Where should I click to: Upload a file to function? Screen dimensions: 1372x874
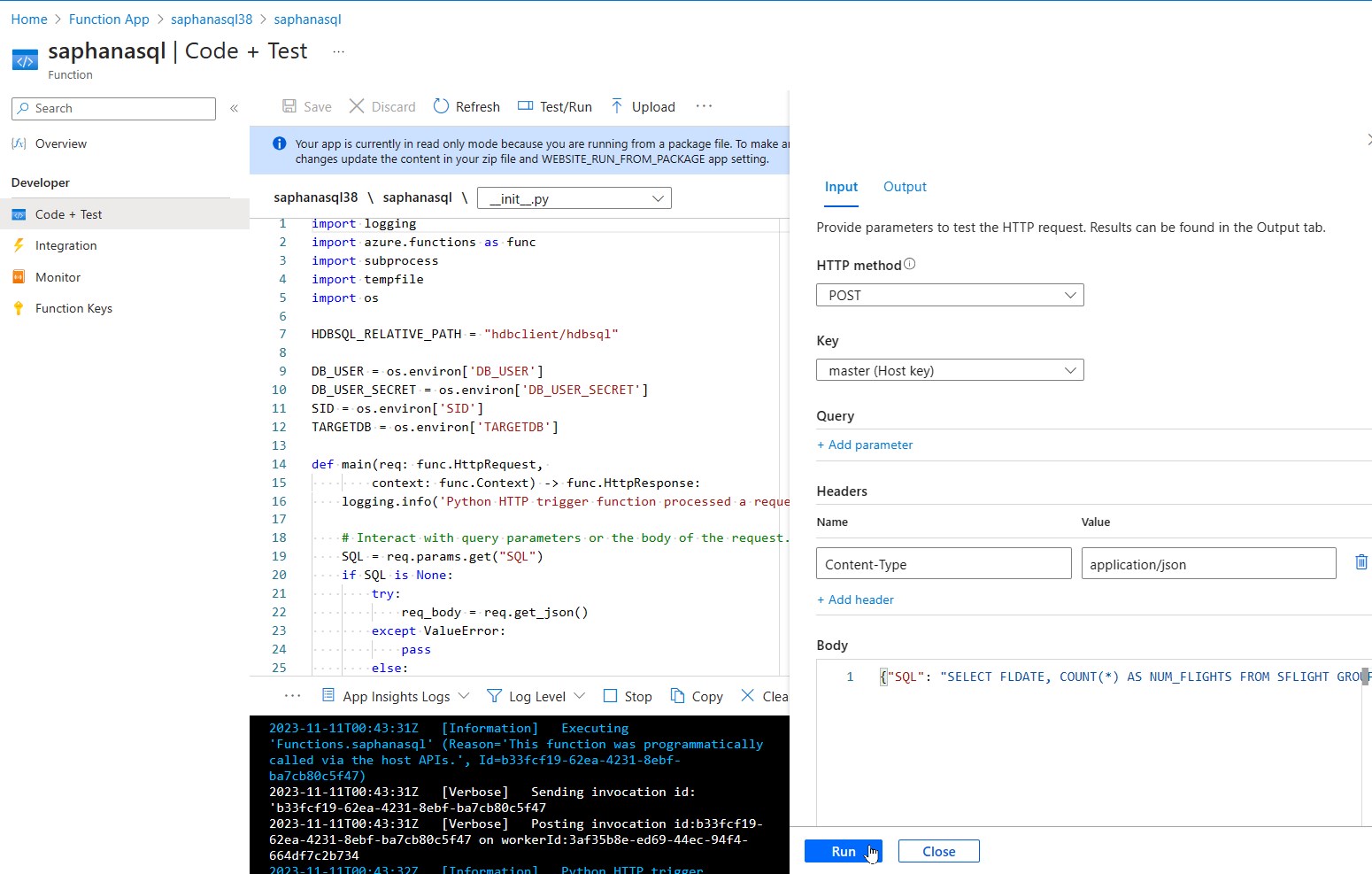[x=643, y=106]
